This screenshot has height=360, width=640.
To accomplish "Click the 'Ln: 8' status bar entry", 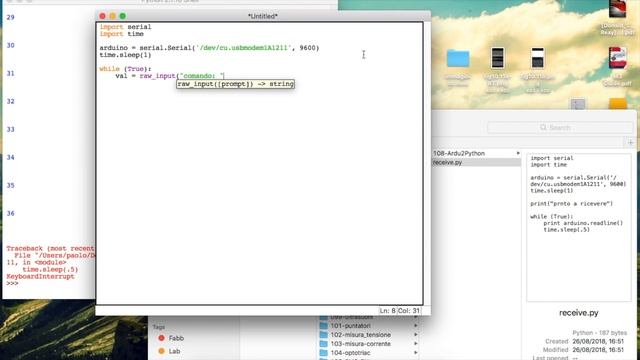I will (x=387, y=311).
